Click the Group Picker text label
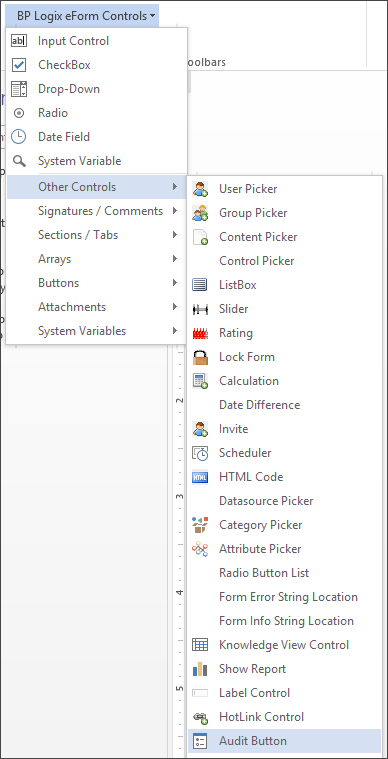Viewport: 388px width, 759px height. tap(253, 213)
